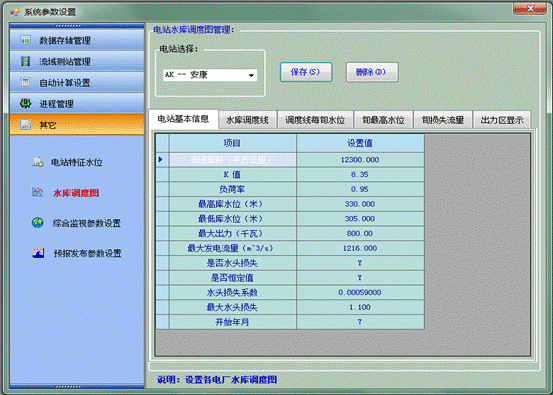Select 其它 section header
The width and height of the screenshot is (553, 395).
[x=77, y=124]
